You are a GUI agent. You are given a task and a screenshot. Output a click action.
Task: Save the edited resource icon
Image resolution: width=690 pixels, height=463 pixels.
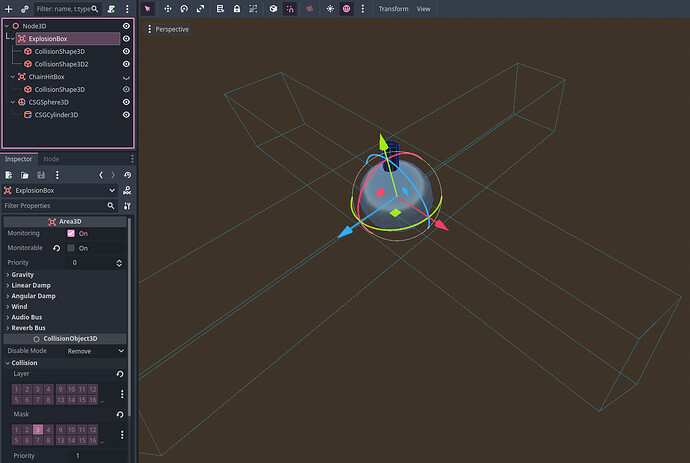click(x=41, y=175)
